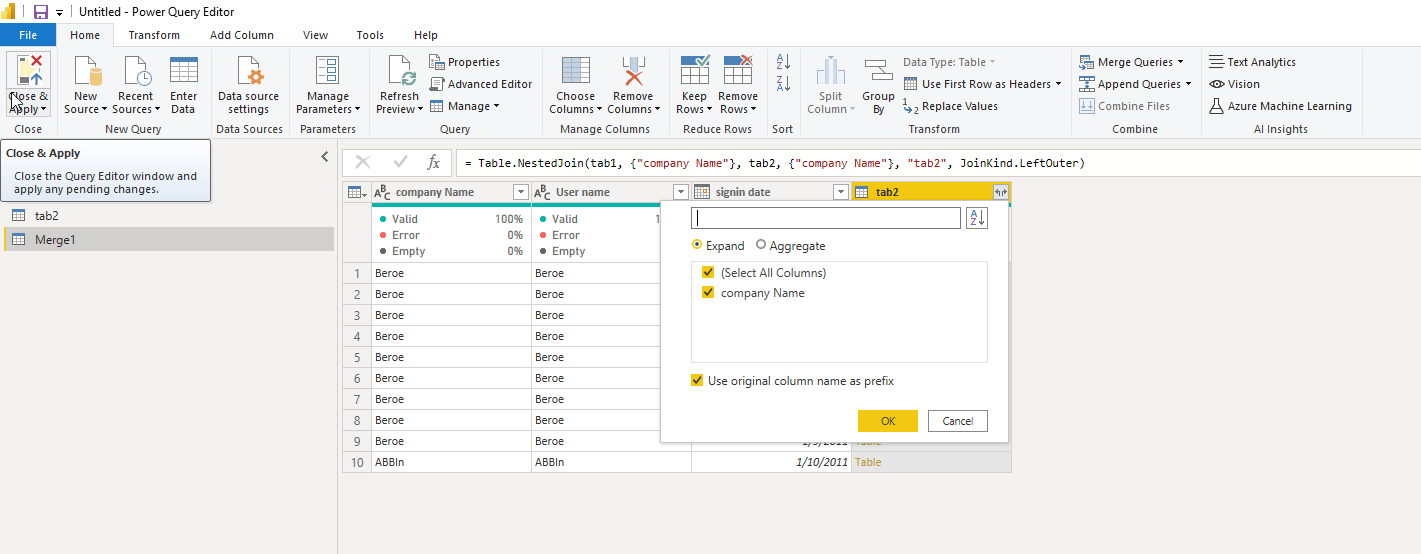The image size is (1421, 554).
Task: Open quick access toolbar dropdown arrow
Action: coord(59,12)
